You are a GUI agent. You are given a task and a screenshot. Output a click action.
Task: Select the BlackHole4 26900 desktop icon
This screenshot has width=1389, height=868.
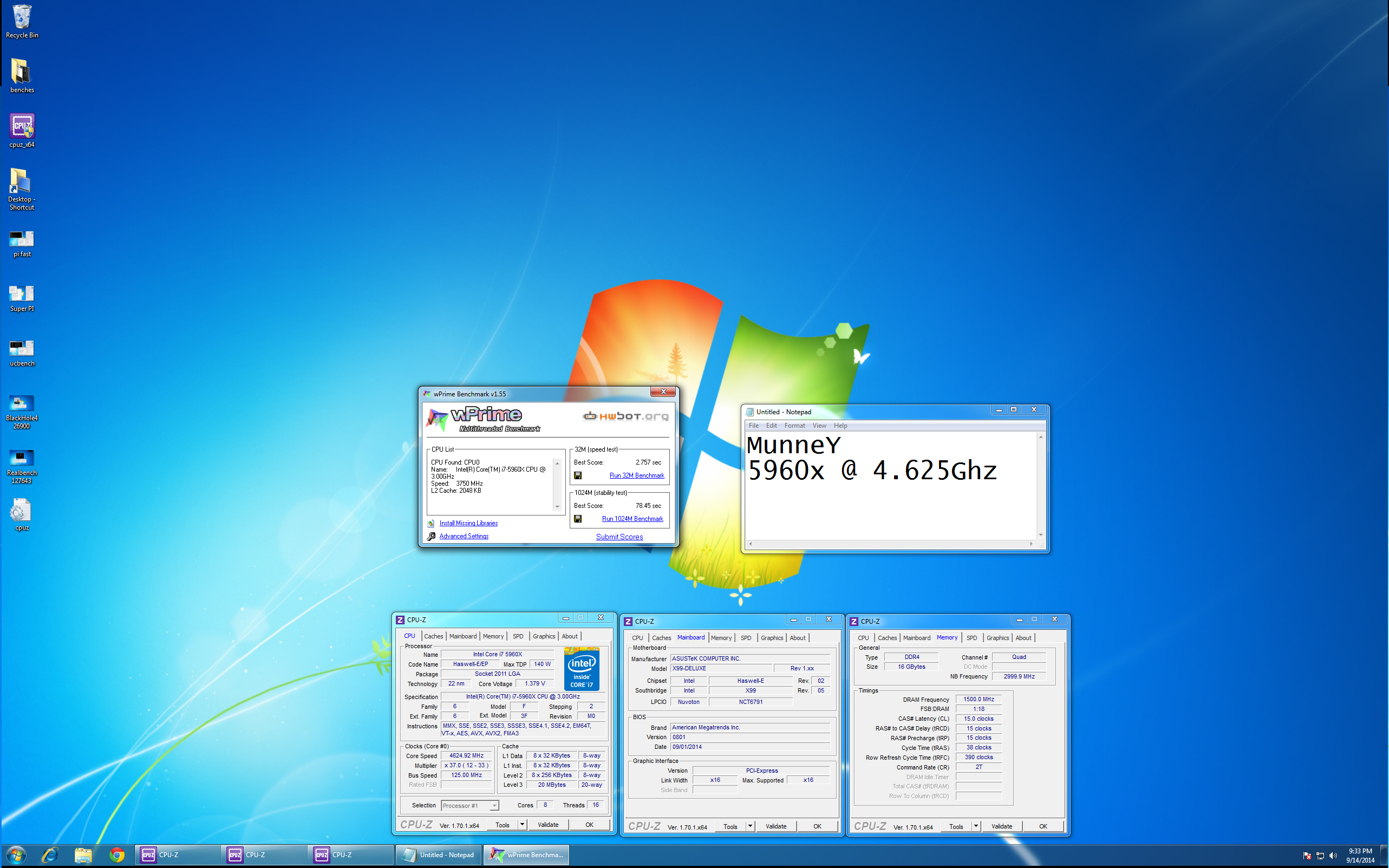[22, 412]
